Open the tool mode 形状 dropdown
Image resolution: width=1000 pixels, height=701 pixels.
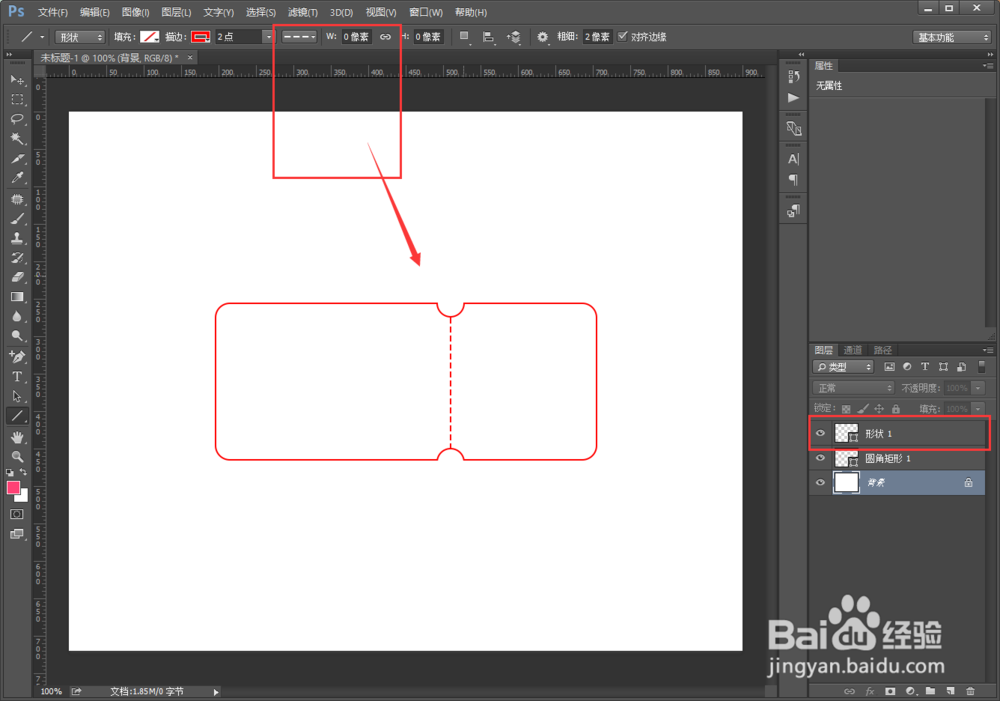point(80,37)
